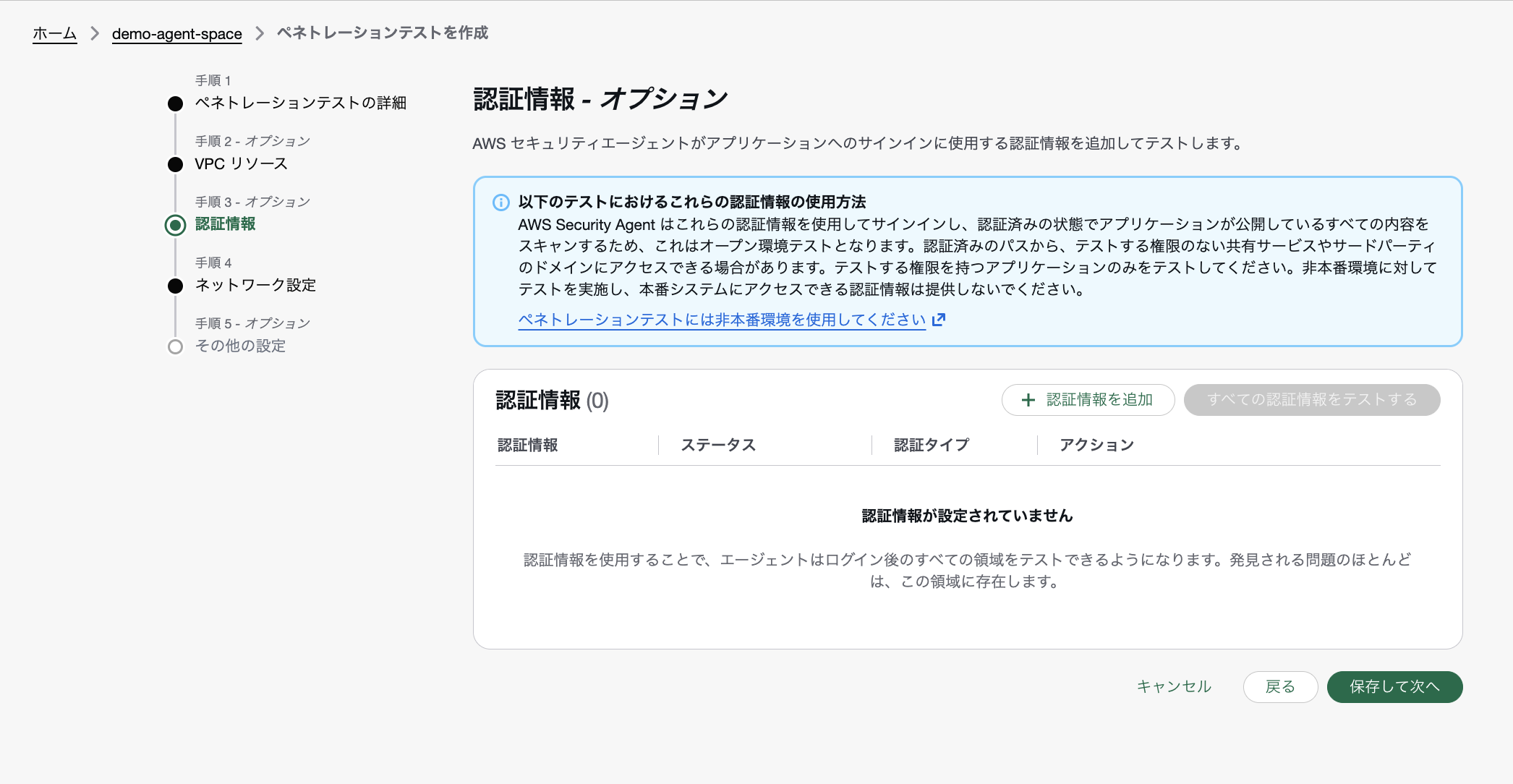
Task: Click the ステータス column header
Action: (x=718, y=445)
